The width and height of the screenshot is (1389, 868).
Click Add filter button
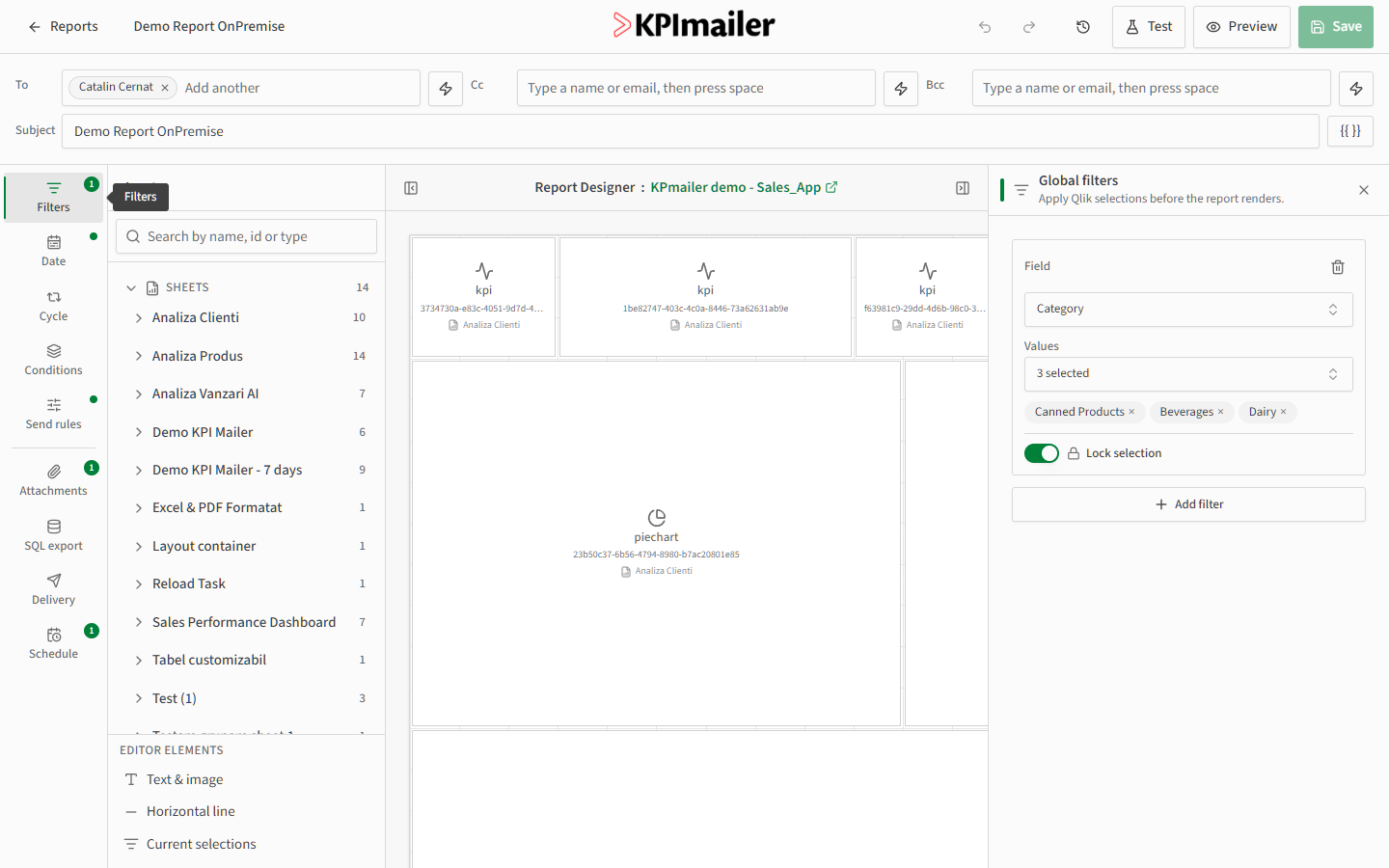tap(1188, 504)
